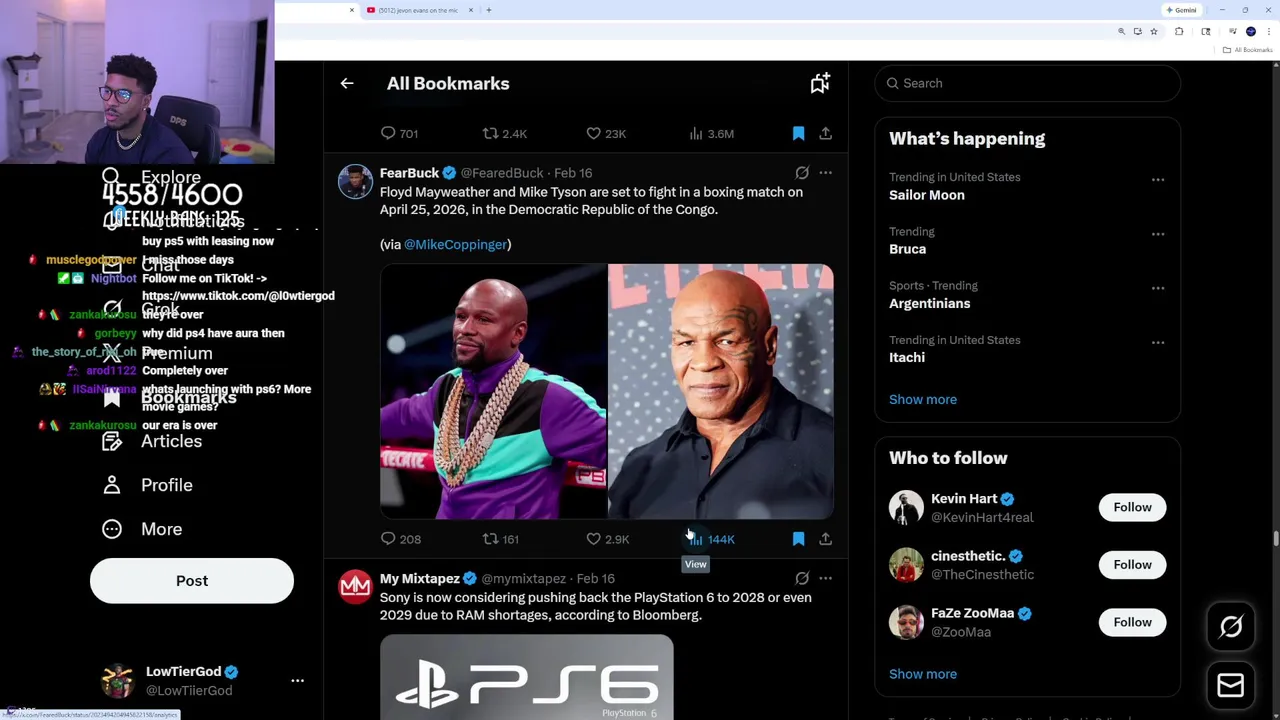Click the add bookmark folder icon
The width and height of the screenshot is (1280, 720).
[x=820, y=84]
